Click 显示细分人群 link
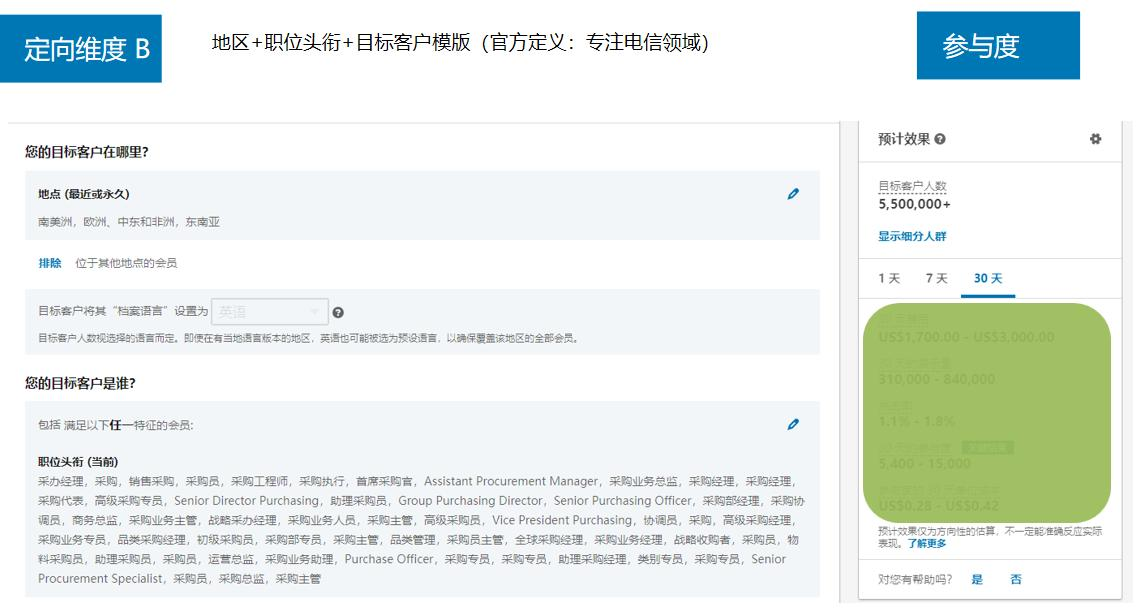This screenshot has height=612, width=1142. click(x=912, y=236)
